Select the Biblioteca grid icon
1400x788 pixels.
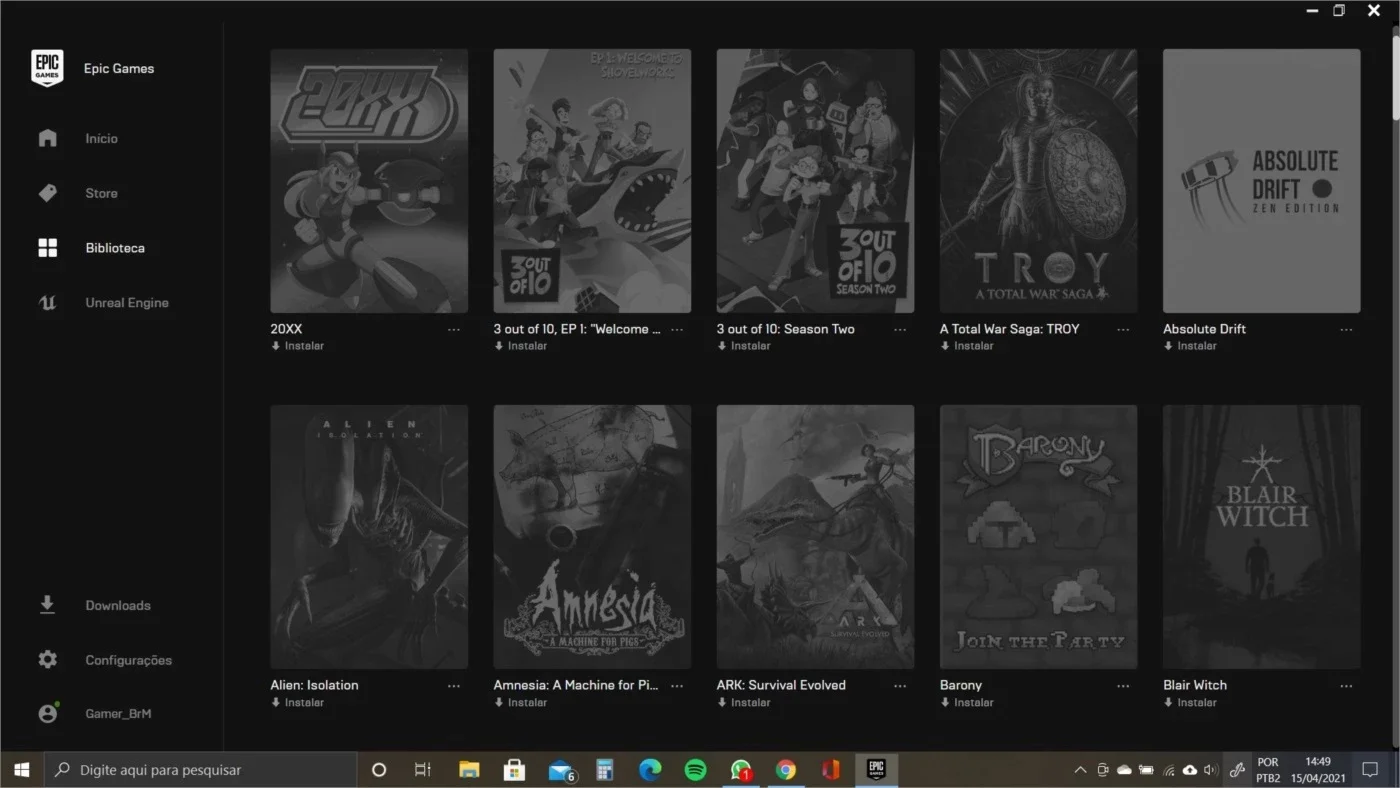click(x=47, y=248)
